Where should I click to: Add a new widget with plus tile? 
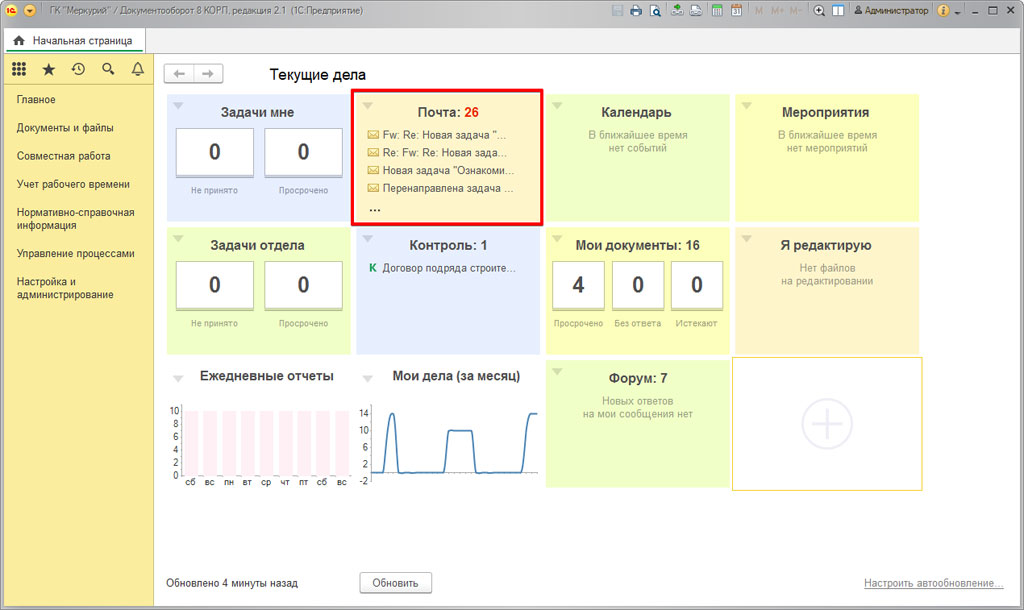tap(827, 424)
